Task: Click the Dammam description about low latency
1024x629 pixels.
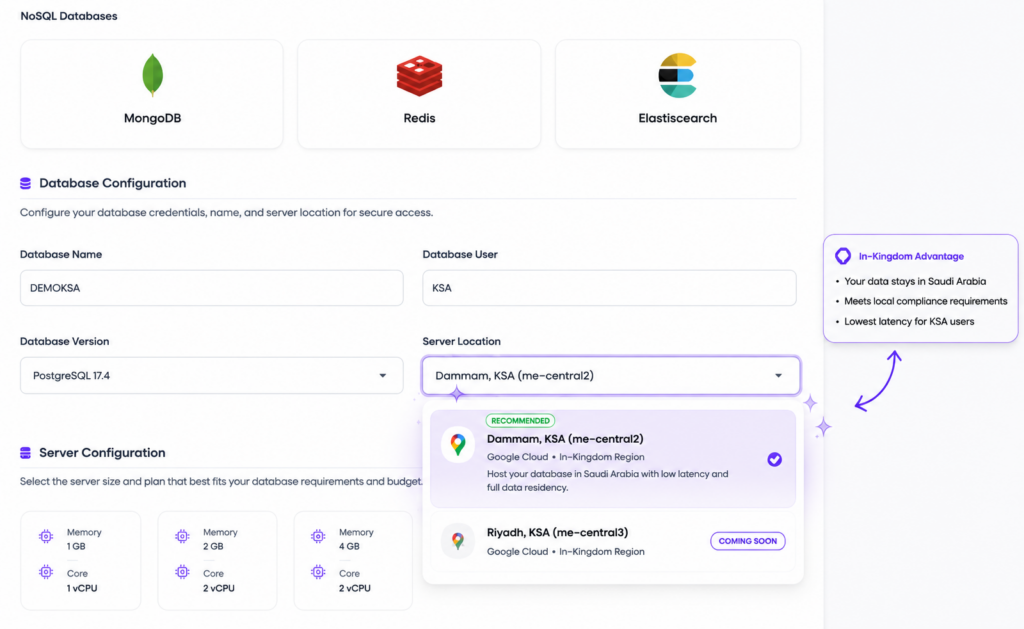Action: (x=607, y=481)
